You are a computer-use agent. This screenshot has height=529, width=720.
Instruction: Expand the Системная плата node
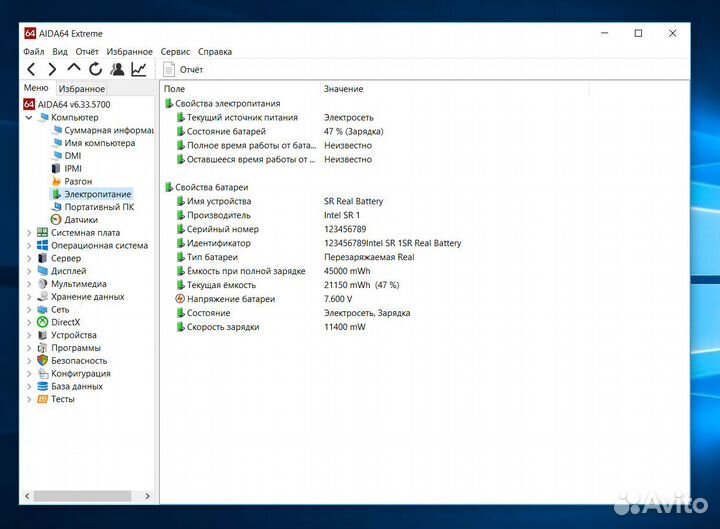pyautogui.click(x=29, y=233)
